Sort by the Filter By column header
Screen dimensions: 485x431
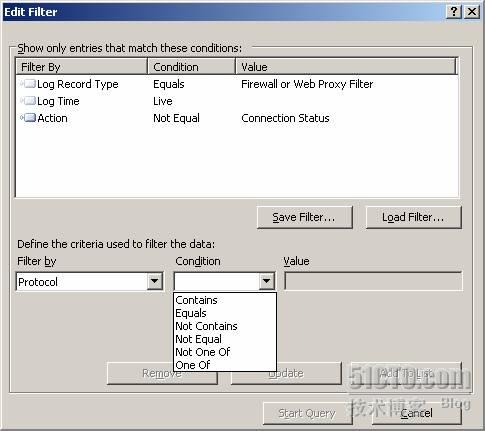coord(81,67)
